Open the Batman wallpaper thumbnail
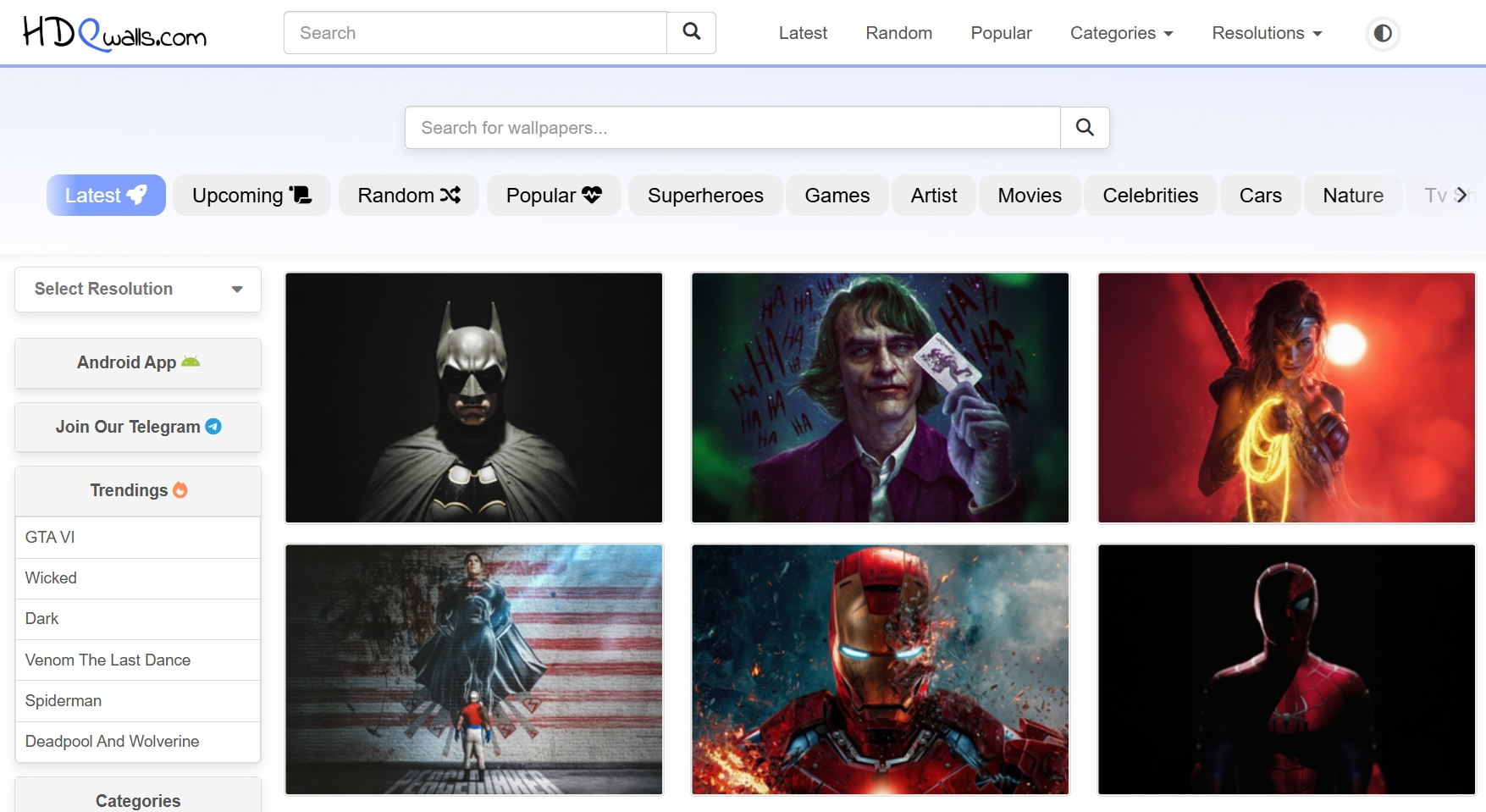This screenshot has width=1486, height=812. coord(473,397)
